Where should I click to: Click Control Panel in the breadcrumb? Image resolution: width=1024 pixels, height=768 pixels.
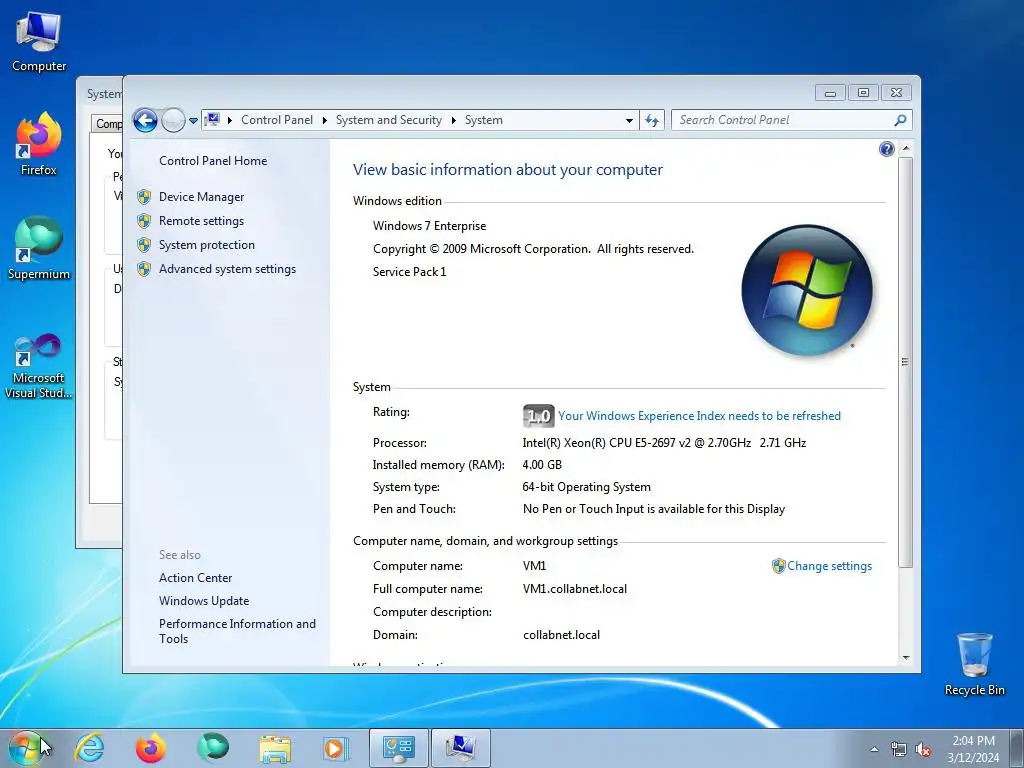coord(277,120)
